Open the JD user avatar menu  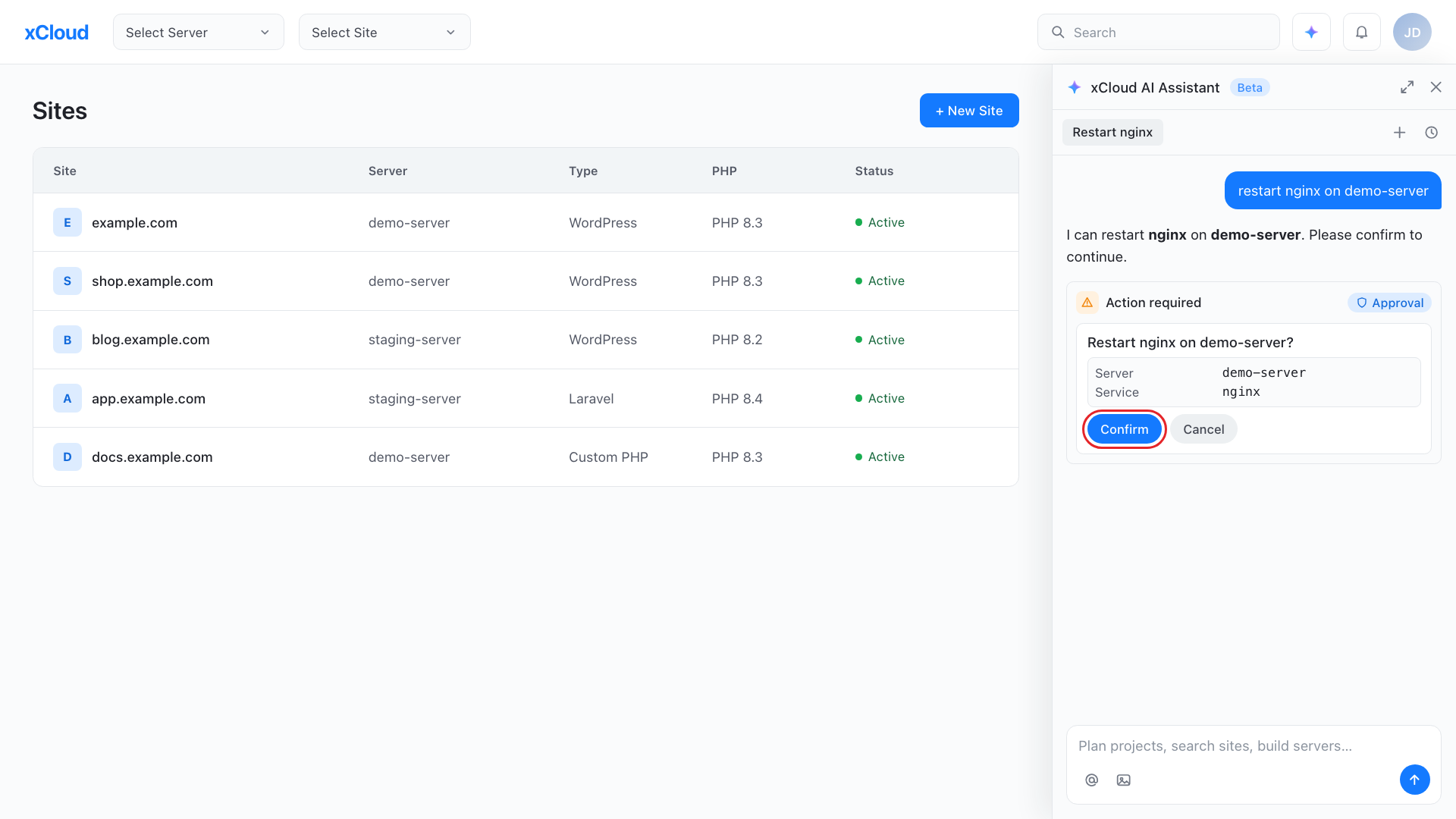click(1412, 32)
